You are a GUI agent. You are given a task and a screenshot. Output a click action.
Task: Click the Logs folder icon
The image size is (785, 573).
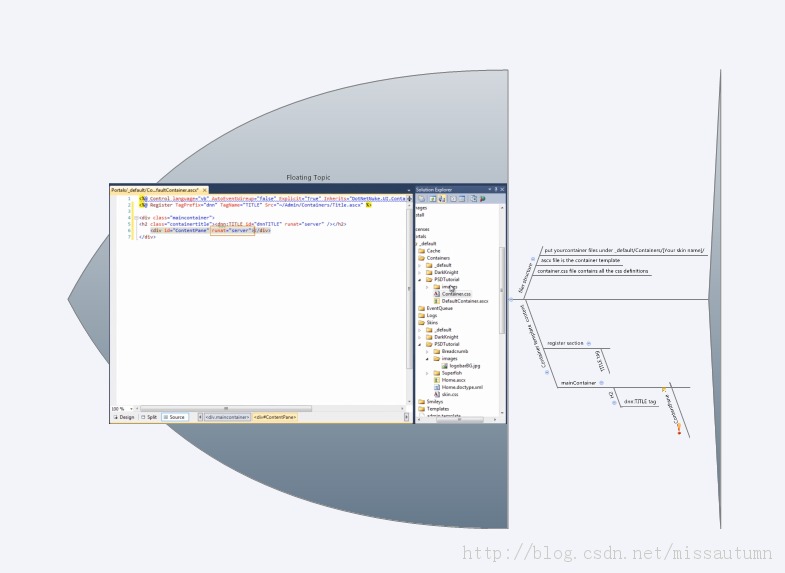pos(422,315)
